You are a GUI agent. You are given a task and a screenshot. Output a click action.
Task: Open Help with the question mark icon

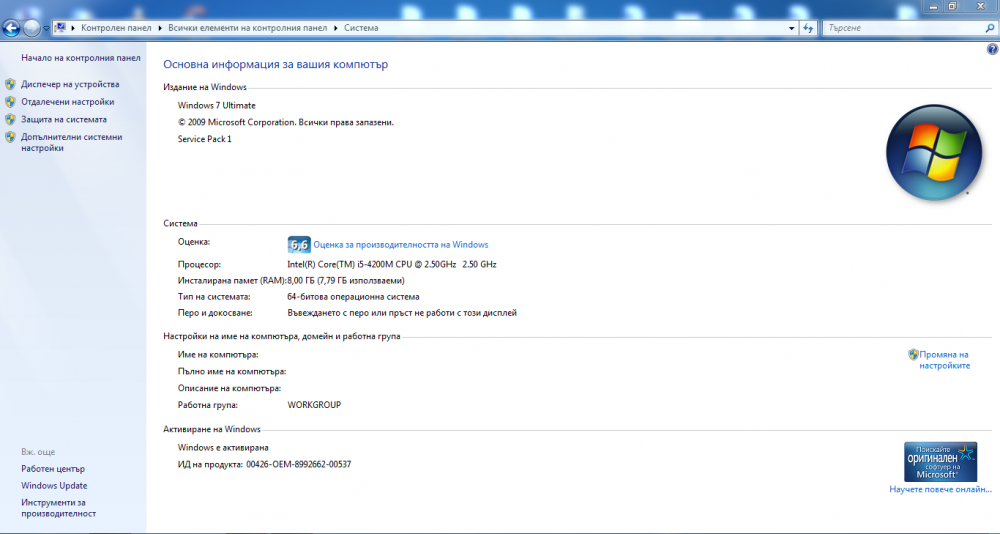pyautogui.click(x=992, y=49)
